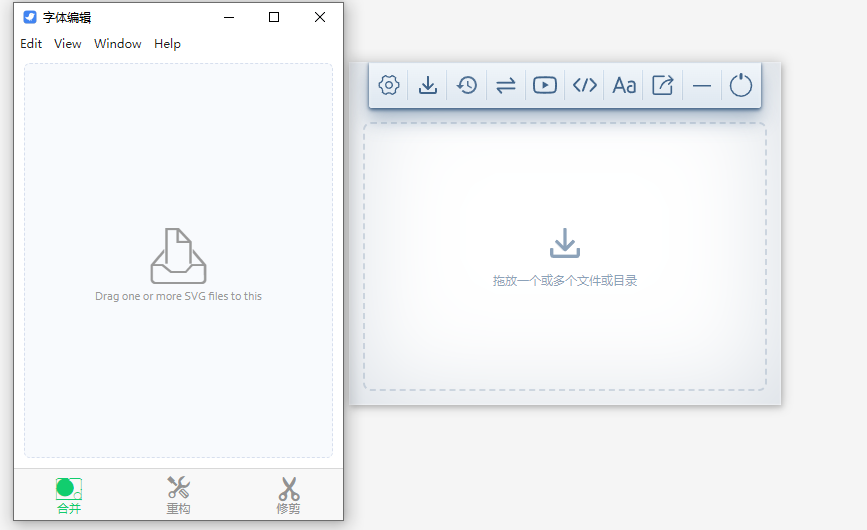Click the export share icon
The height and width of the screenshot is (530, 867).
pos(662,85)
